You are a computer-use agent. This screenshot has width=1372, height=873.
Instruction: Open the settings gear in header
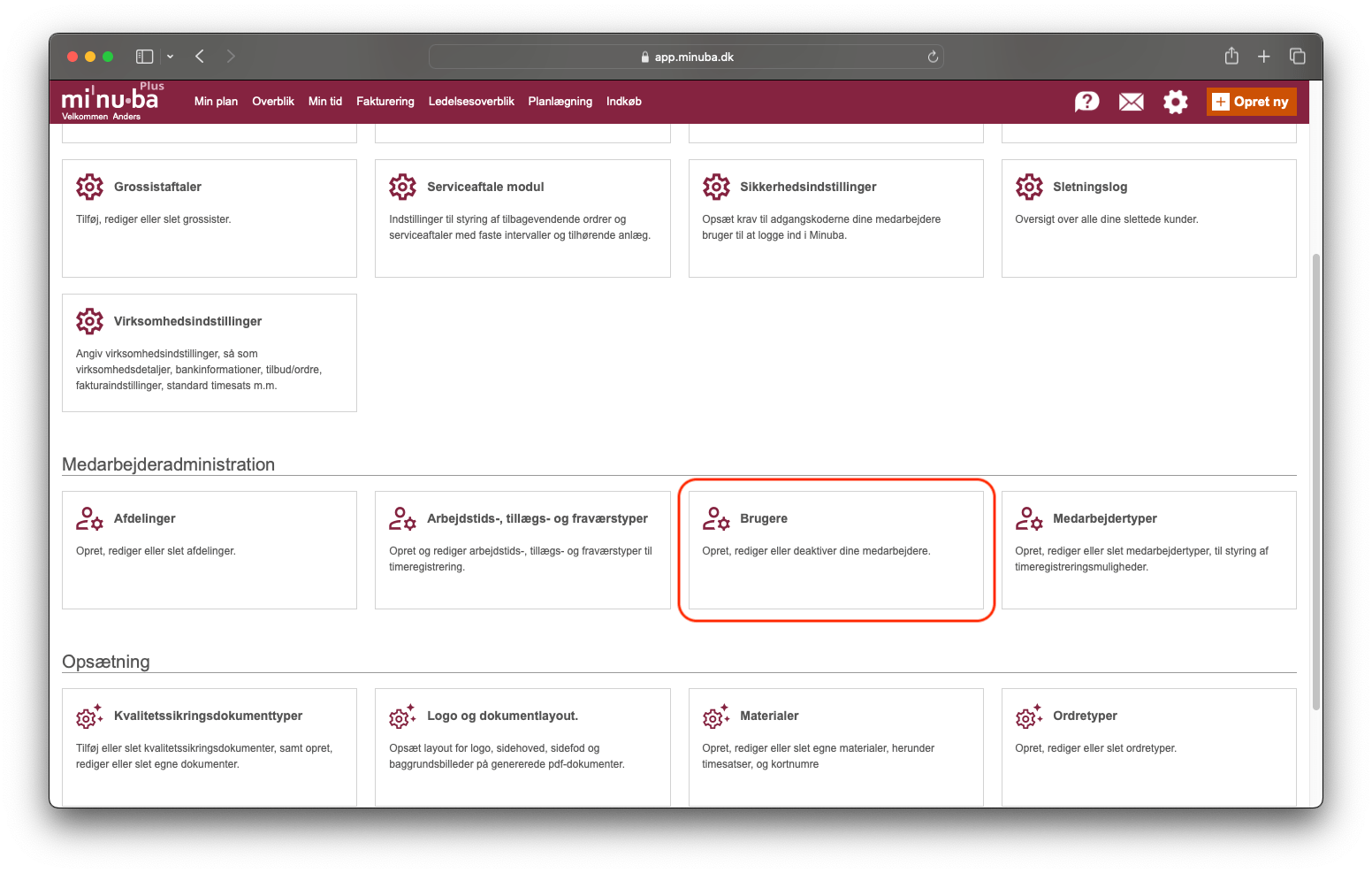[1175, 102]
